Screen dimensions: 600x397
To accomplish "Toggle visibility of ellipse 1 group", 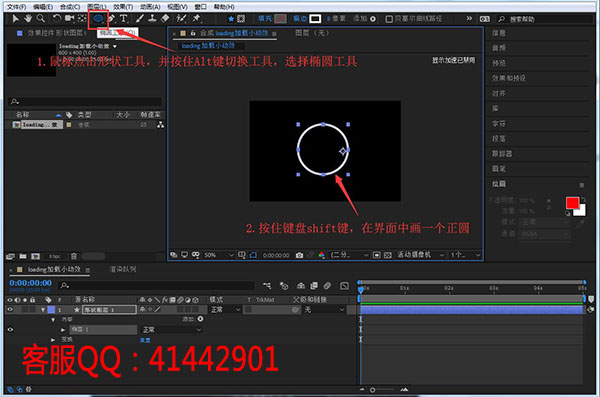I will (x=10, y=330).
